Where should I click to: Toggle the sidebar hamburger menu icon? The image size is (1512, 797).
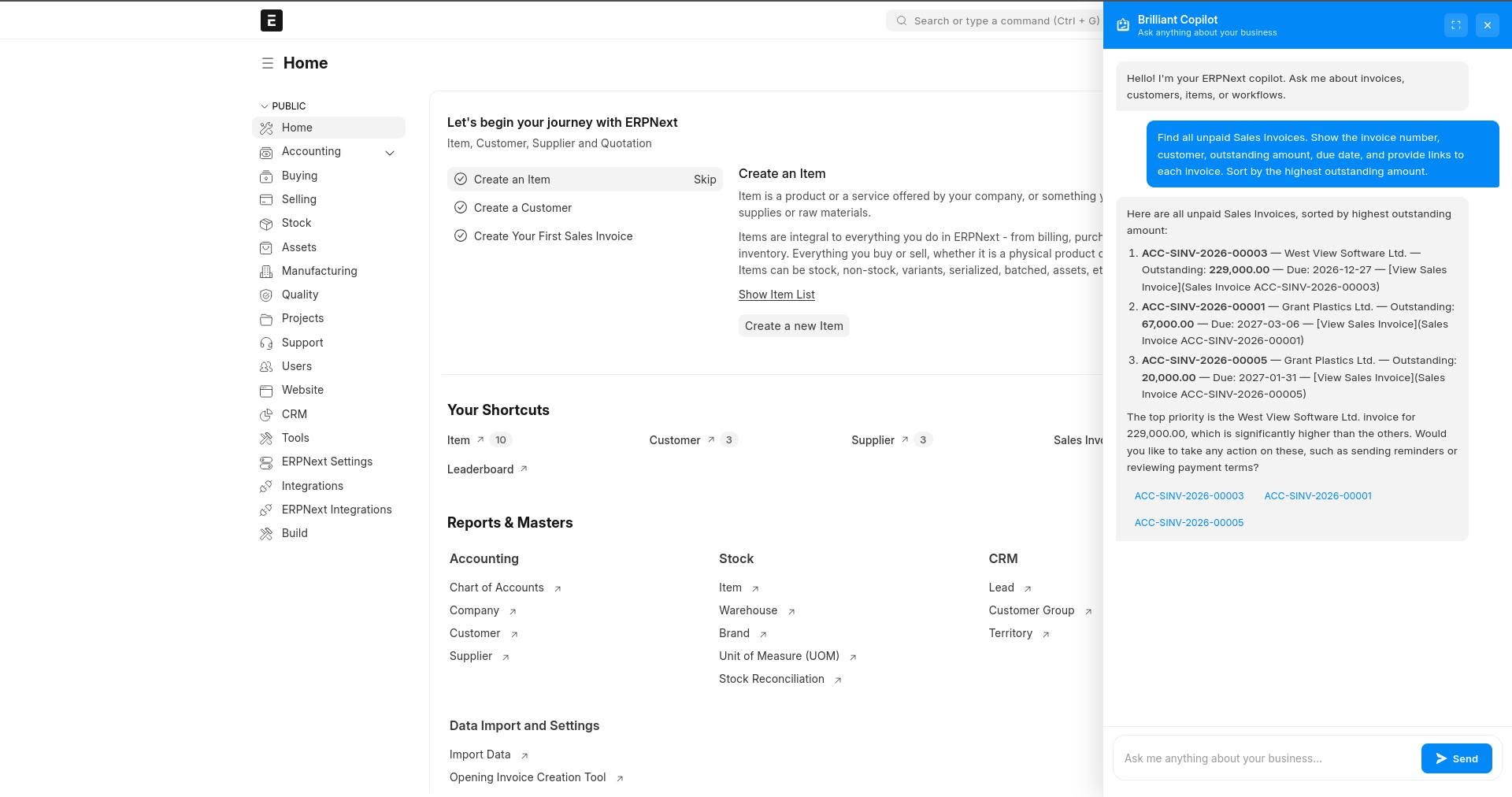(267, 63)
